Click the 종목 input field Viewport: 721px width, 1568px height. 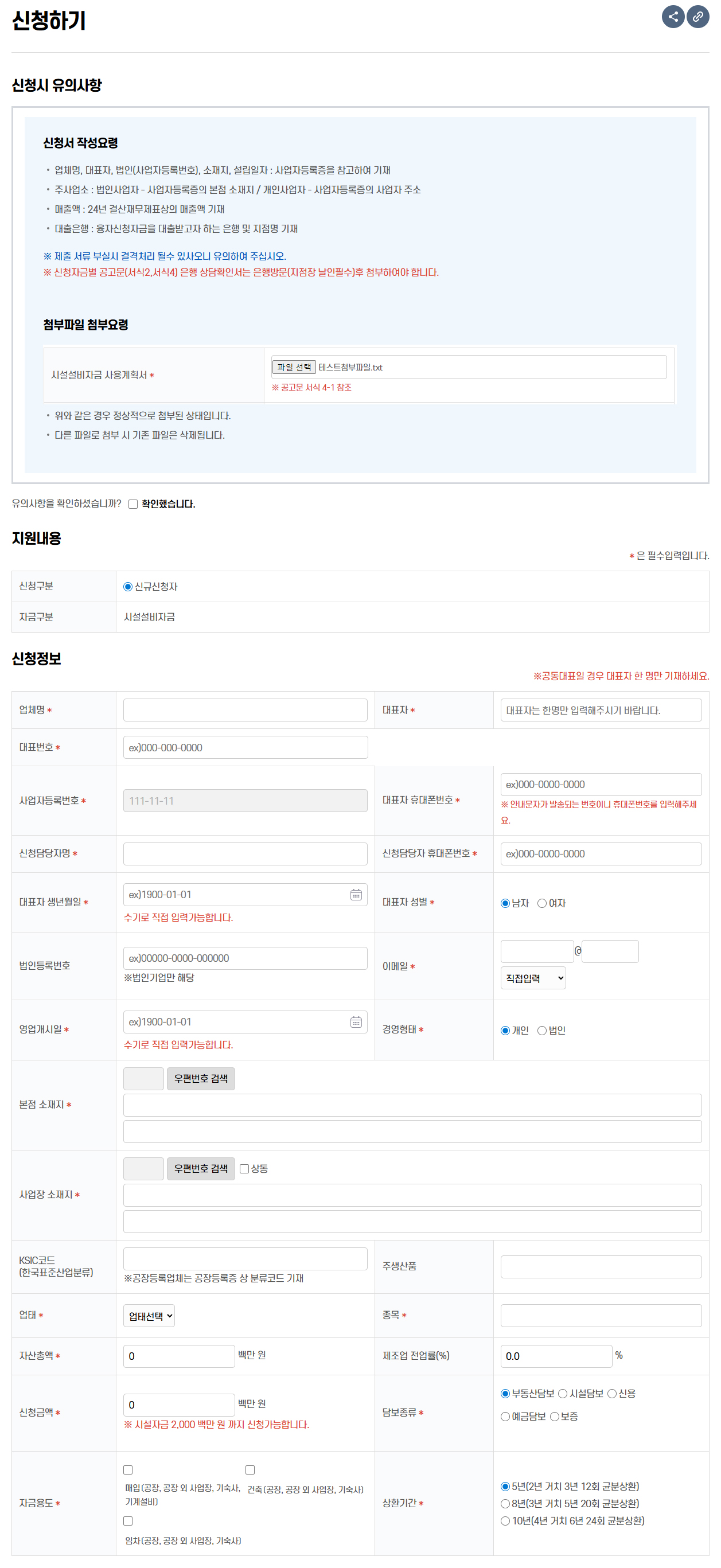pyautogui.click(x=601, y=1316)
